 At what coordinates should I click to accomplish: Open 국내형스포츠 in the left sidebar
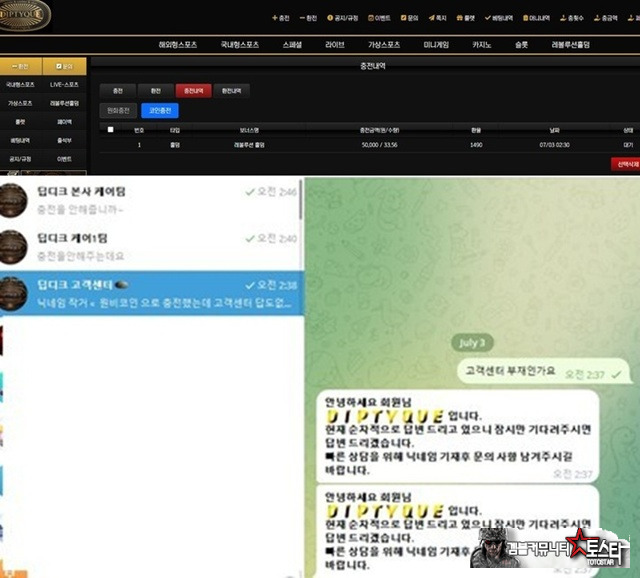click(x=20, y=84)
